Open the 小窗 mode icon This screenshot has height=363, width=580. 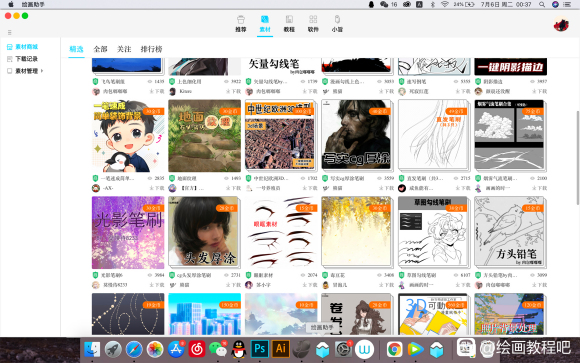coord(337,19)
